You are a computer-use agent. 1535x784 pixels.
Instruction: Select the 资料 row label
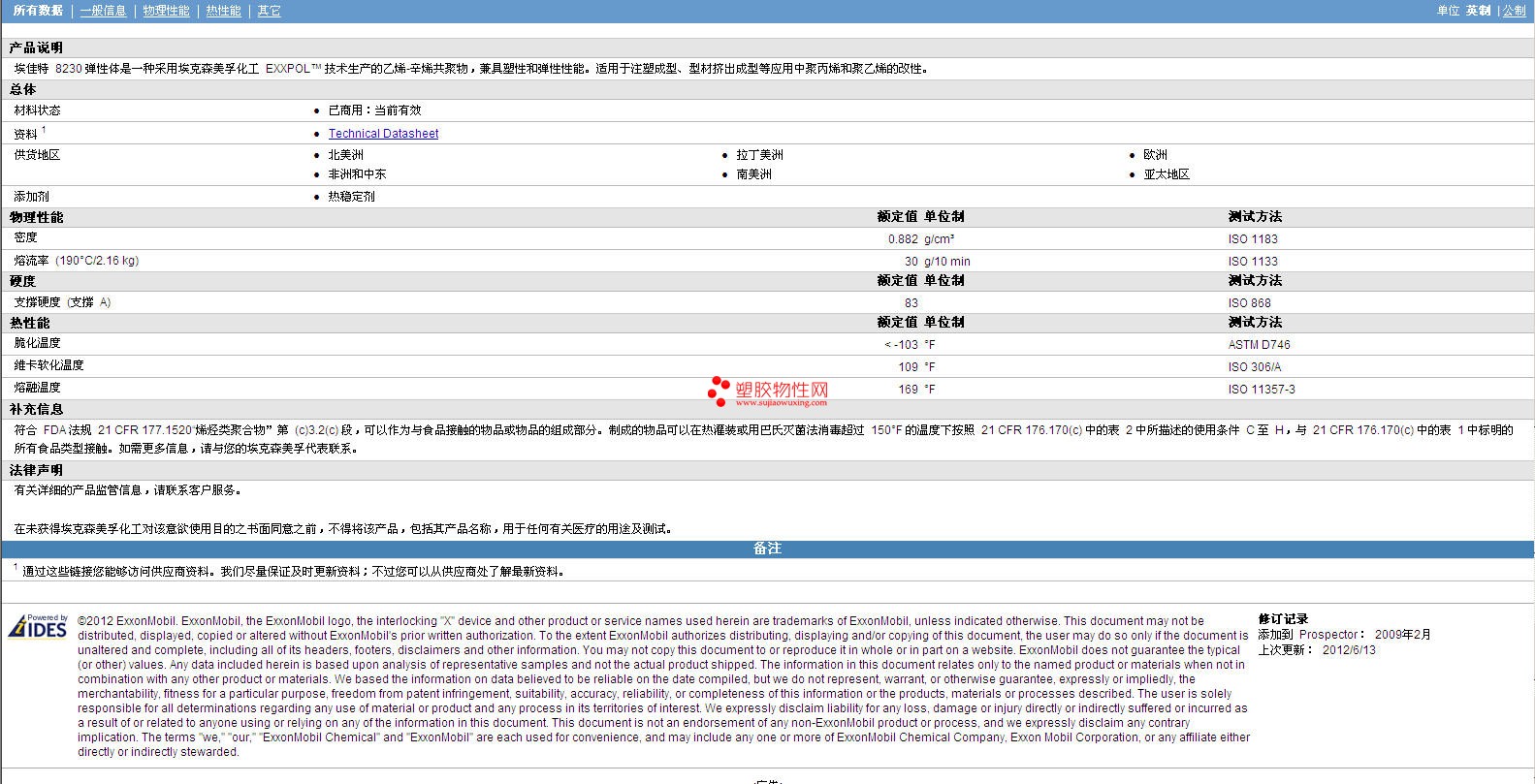coord(25,134)
